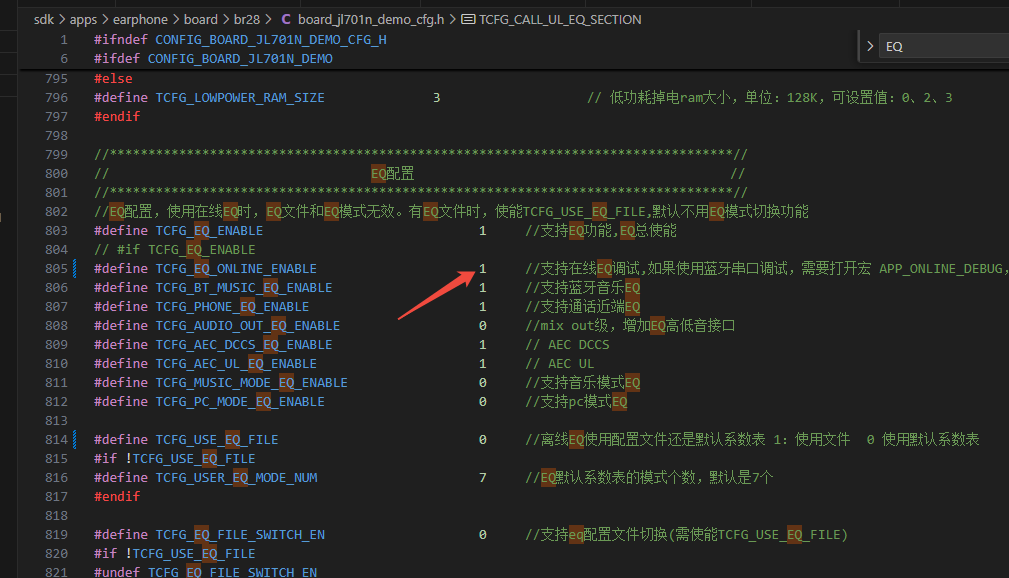Screen dimensions: 1009x578
Task: Click TCFG_EQ_ENABLE in the line 803 define
Action: (x=209, y=230)
